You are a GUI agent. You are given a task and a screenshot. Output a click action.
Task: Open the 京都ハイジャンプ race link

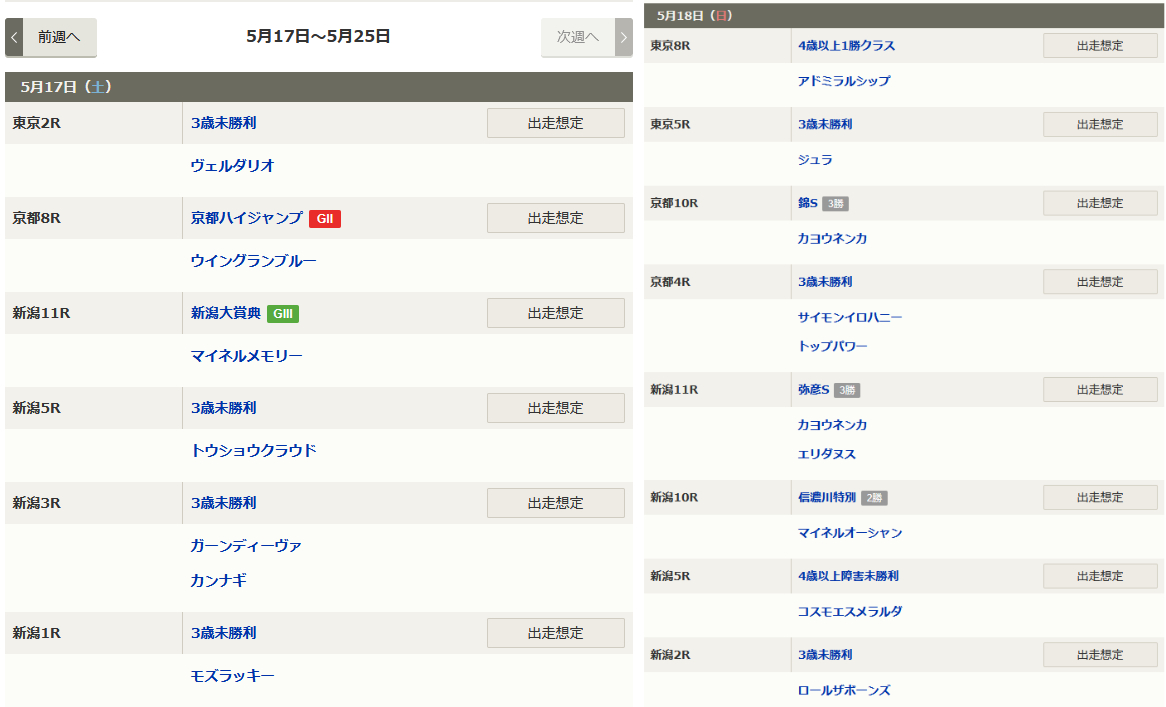click(246, 218)
